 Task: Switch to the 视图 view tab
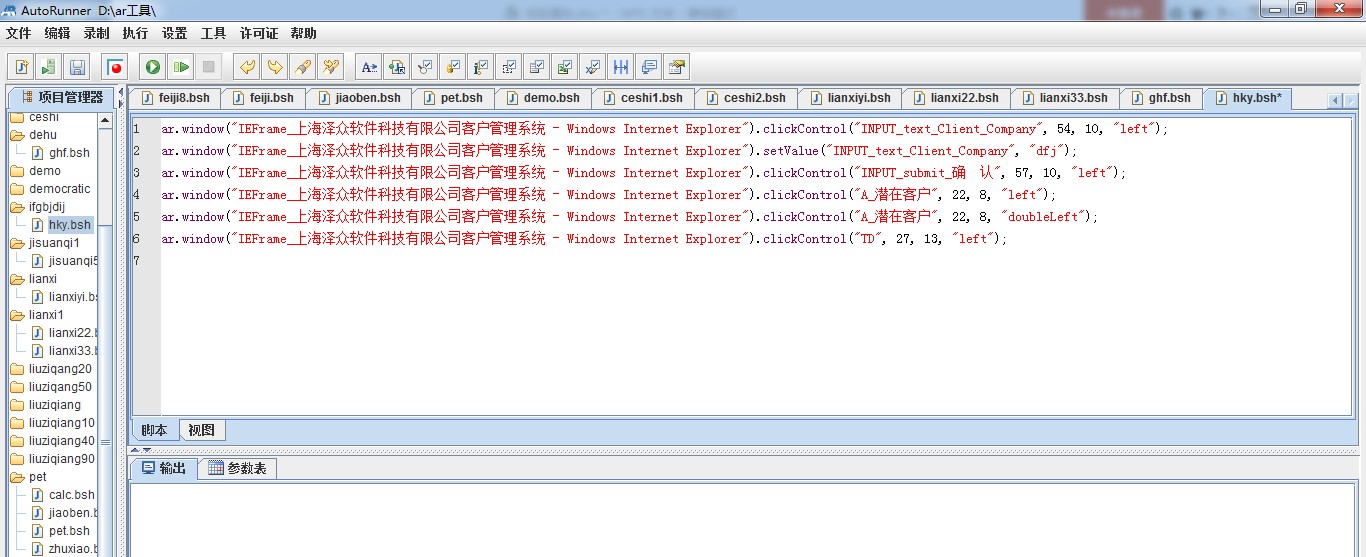click(201, 430)
